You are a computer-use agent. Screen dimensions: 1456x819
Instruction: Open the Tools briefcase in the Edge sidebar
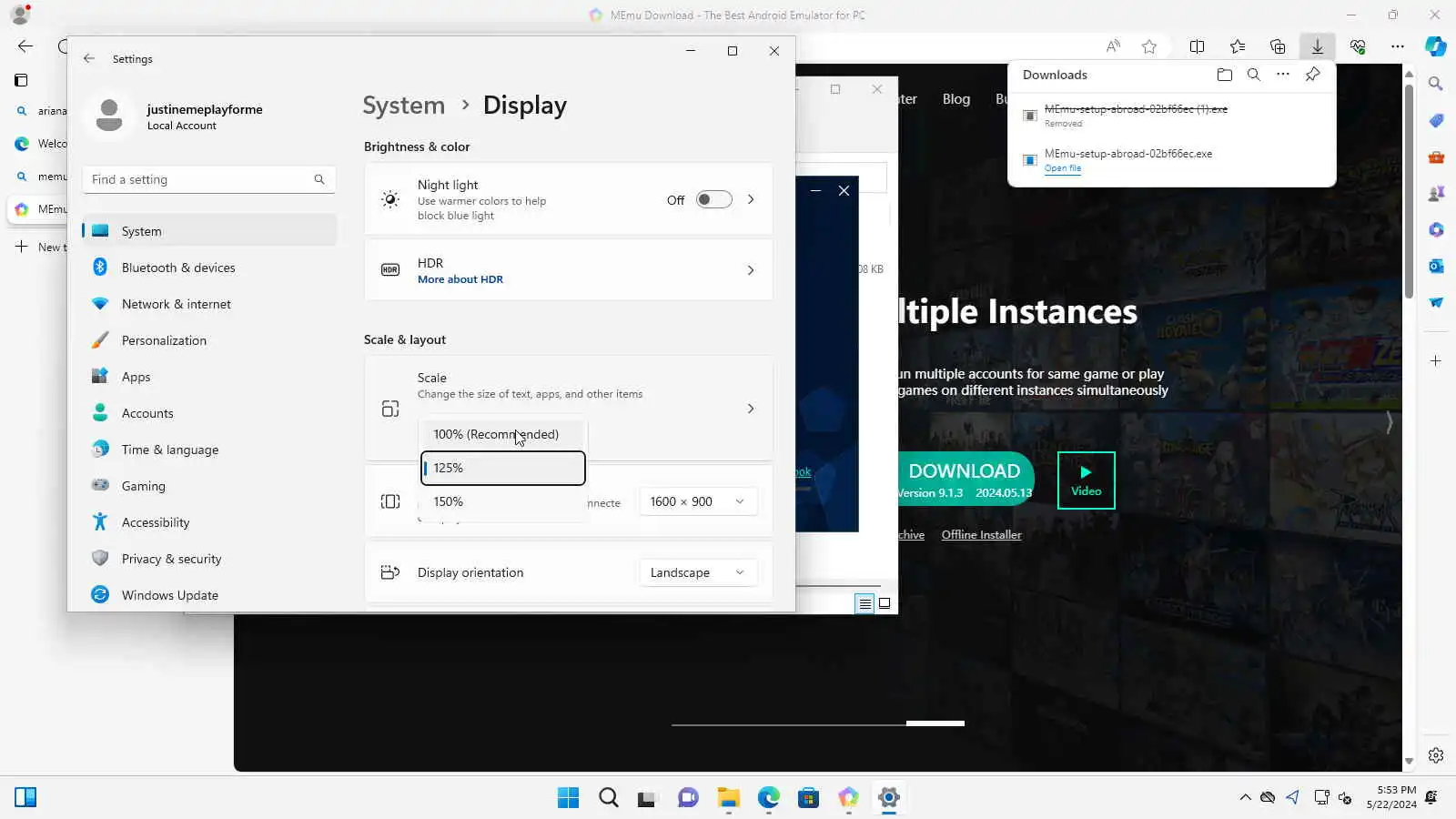[x=1436, y=157]
